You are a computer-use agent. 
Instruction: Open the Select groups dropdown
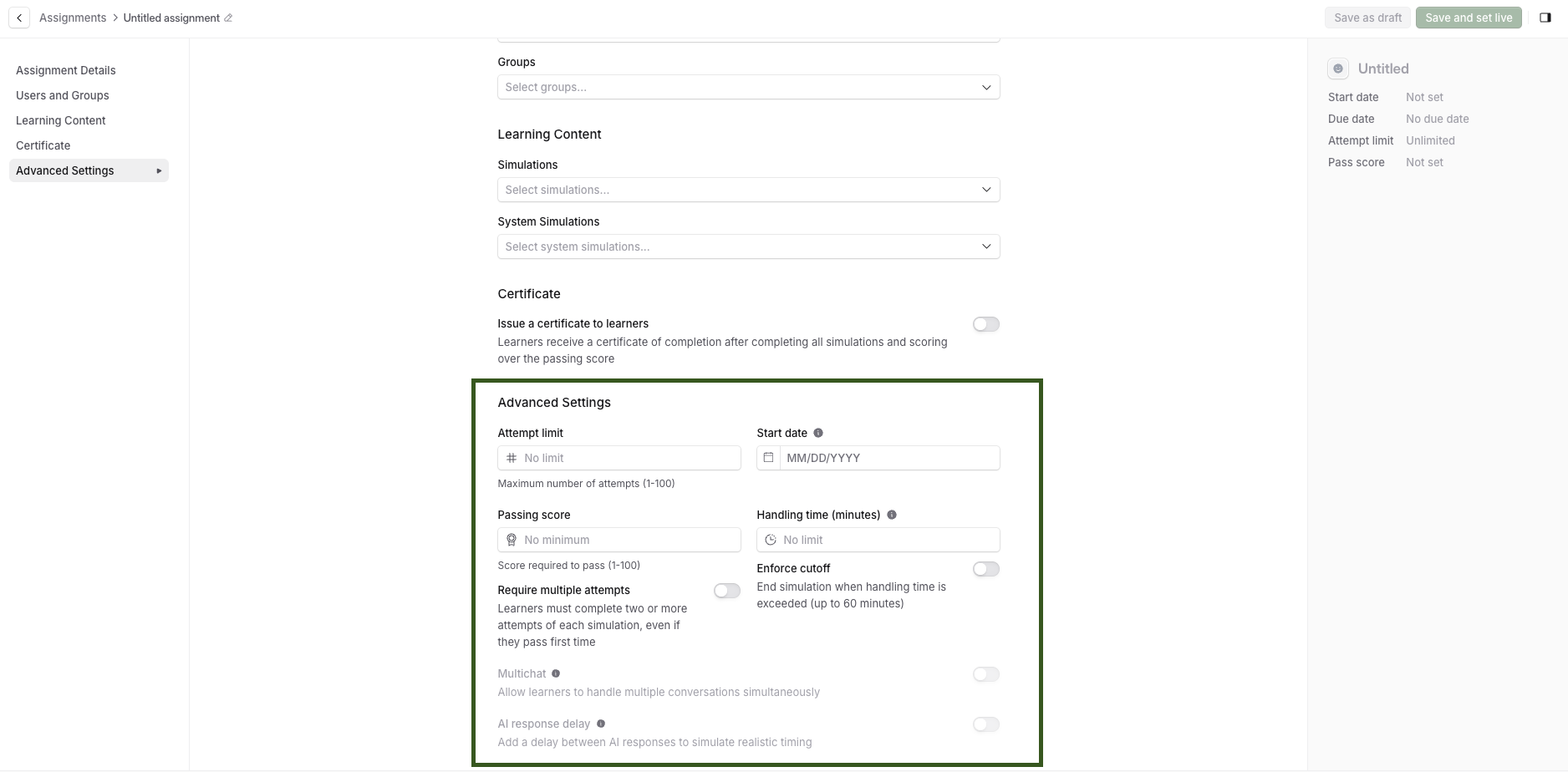[x=749, y=87]
